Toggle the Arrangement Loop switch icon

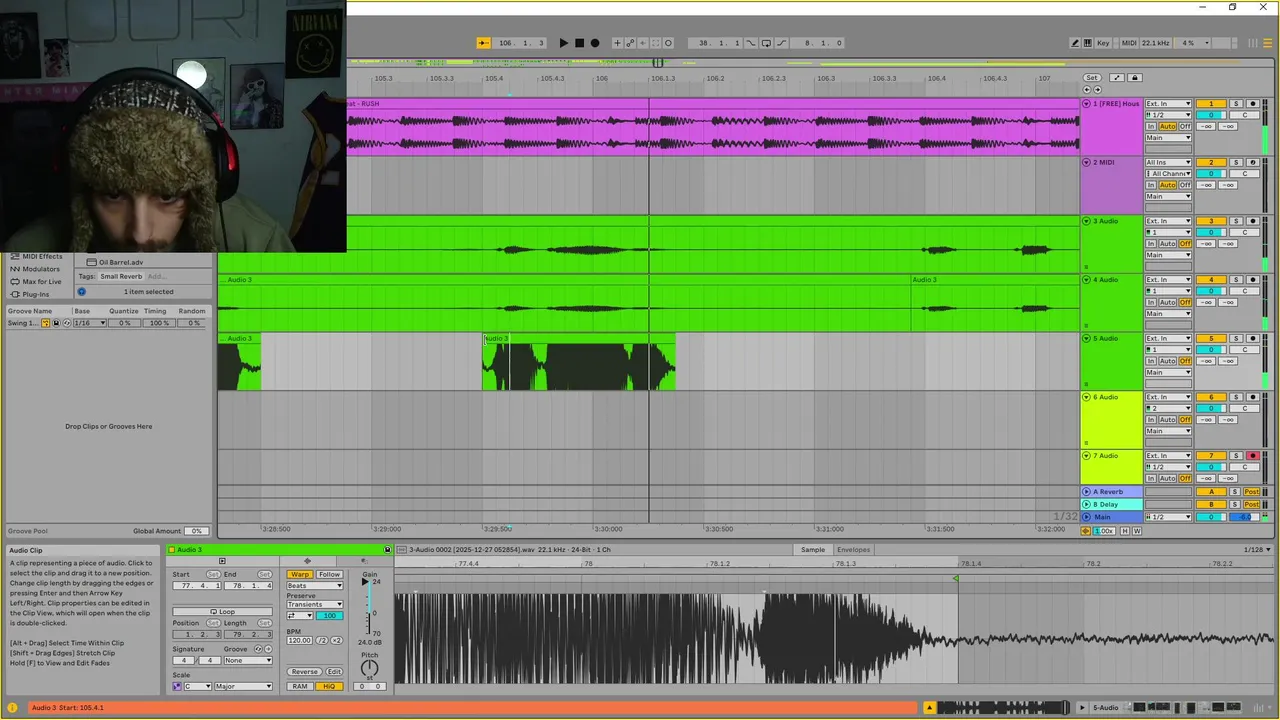[x=766, y=43]
